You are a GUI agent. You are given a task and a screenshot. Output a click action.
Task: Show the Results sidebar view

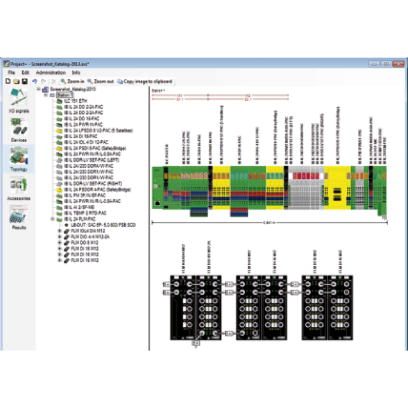(x=19, y=217)
